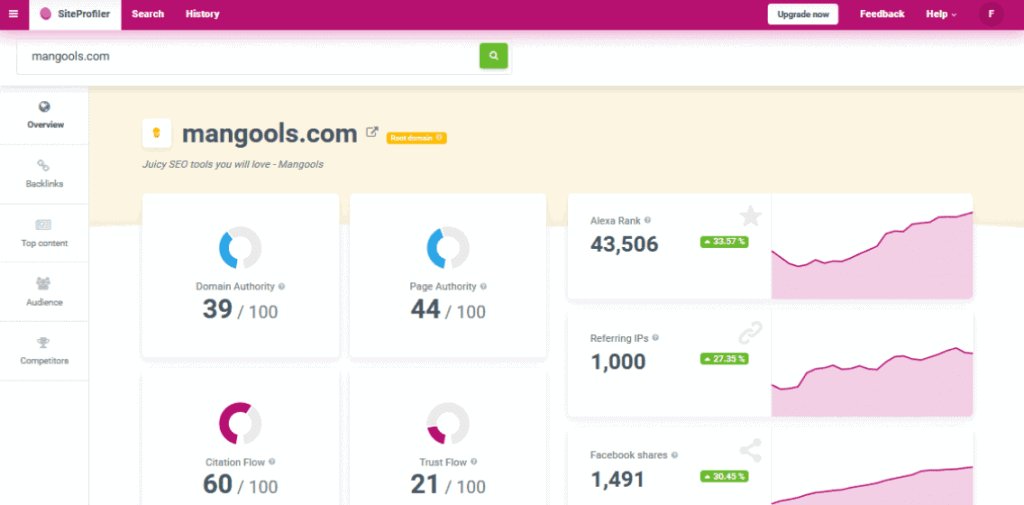
Task: Click the Page Authority info icon
Action: 484,287
